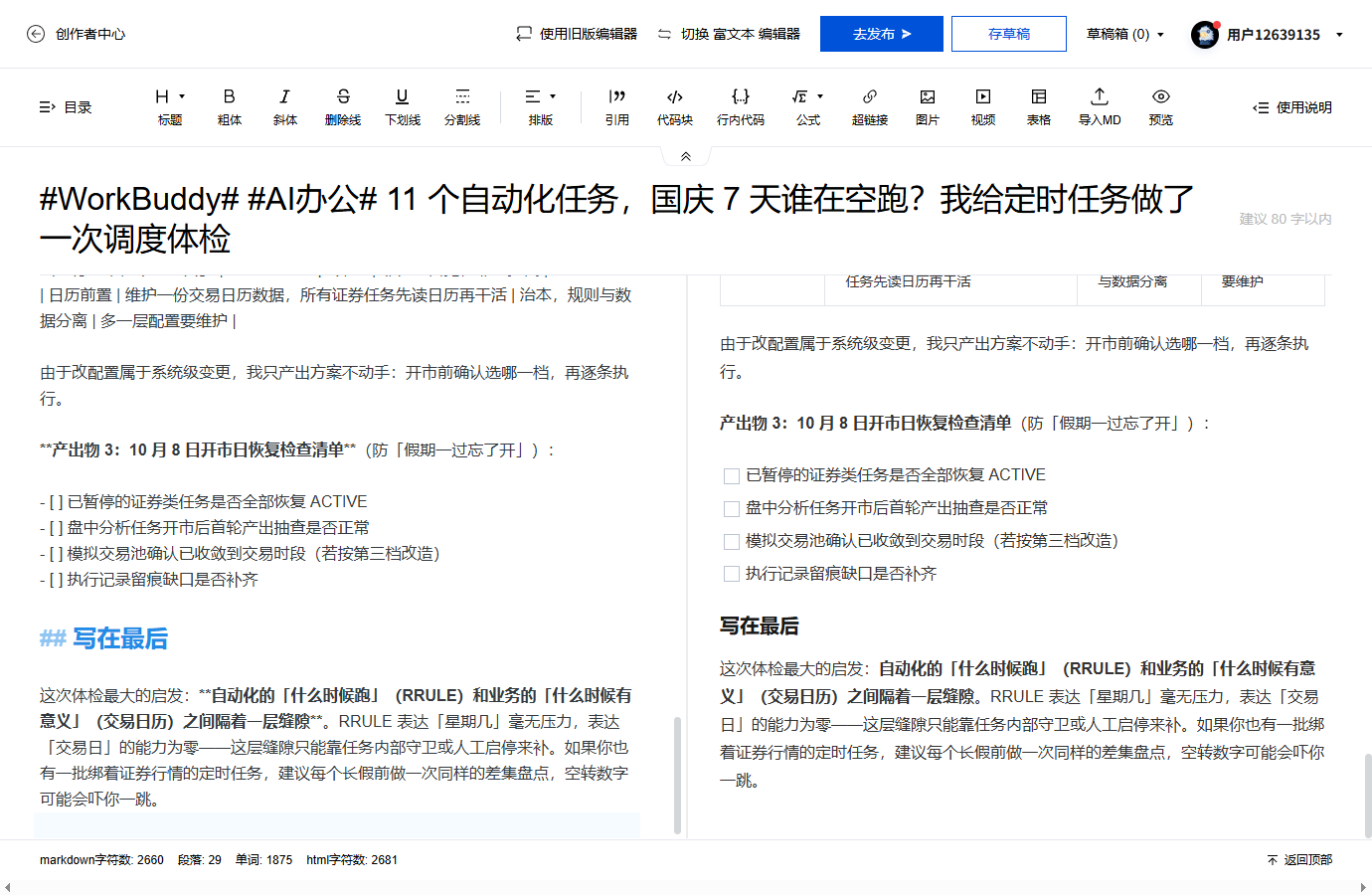
Task: Insert a 代码块 code block
Action: pyautogui.click(x=675, y=106)
